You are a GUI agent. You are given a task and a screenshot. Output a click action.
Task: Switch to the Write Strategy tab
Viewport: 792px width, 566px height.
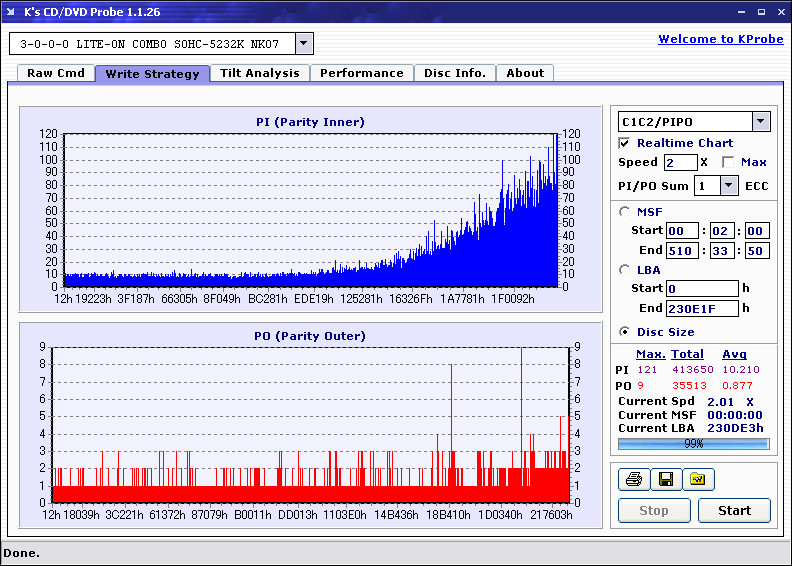point(152,74)
